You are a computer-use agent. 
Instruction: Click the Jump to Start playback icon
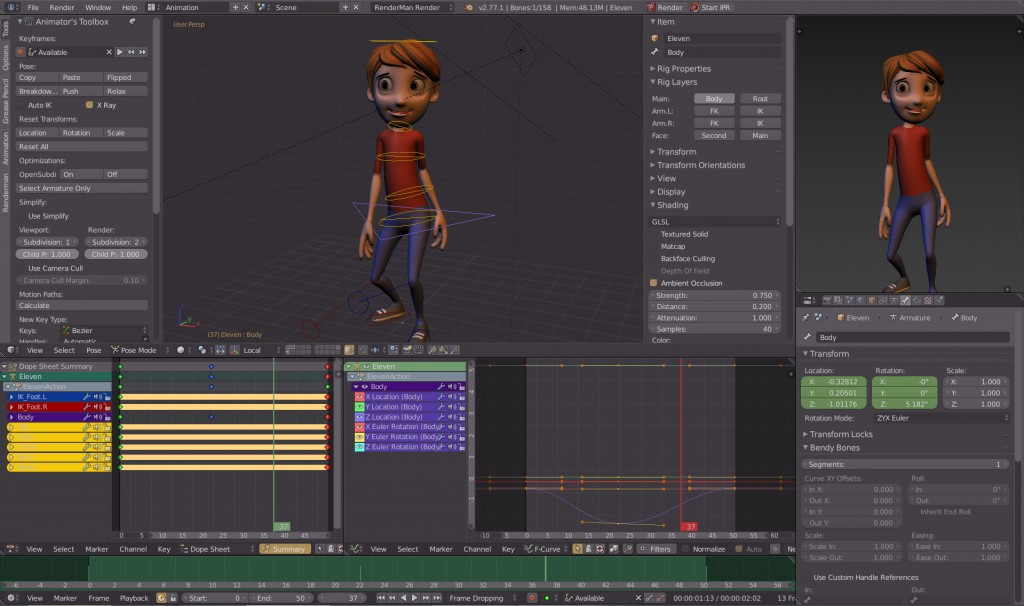[381, 598]
